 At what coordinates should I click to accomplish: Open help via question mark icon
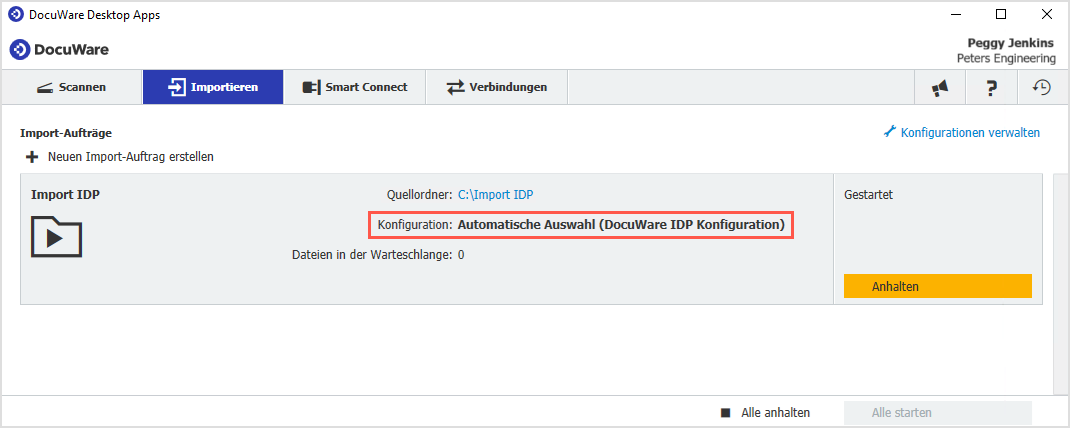tap(992, 87)
